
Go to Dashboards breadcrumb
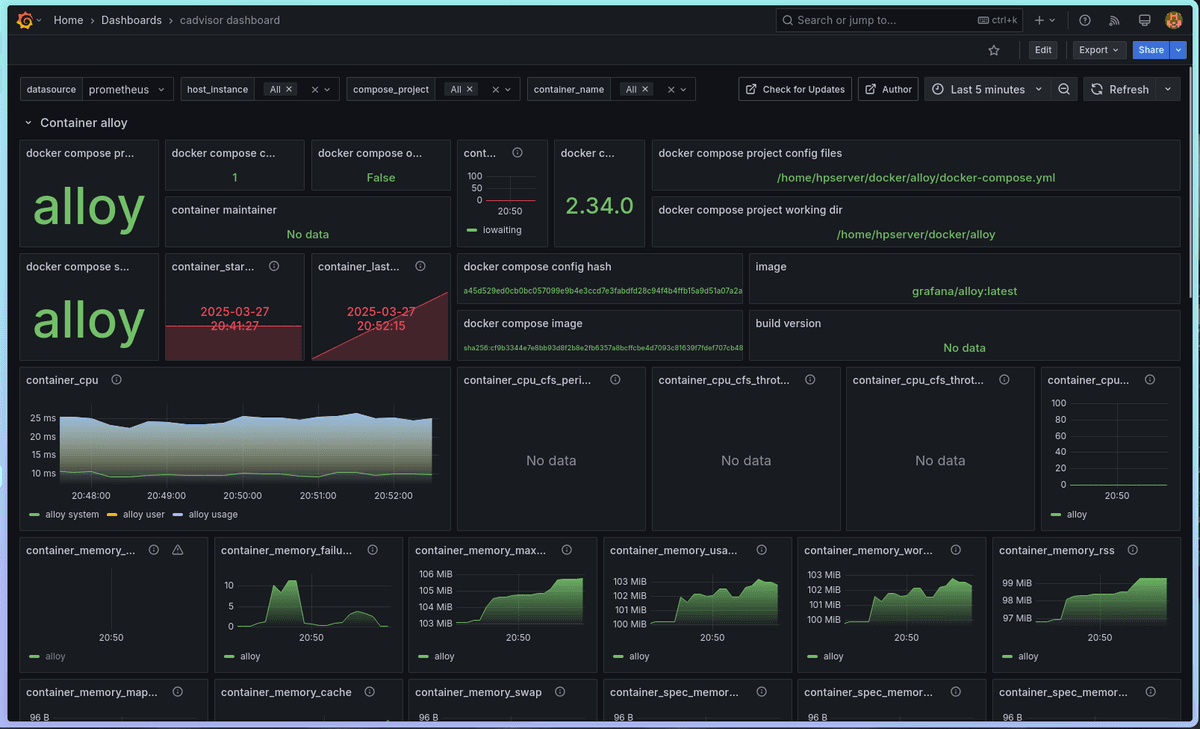pyautogui.click(x=131, y=20)
